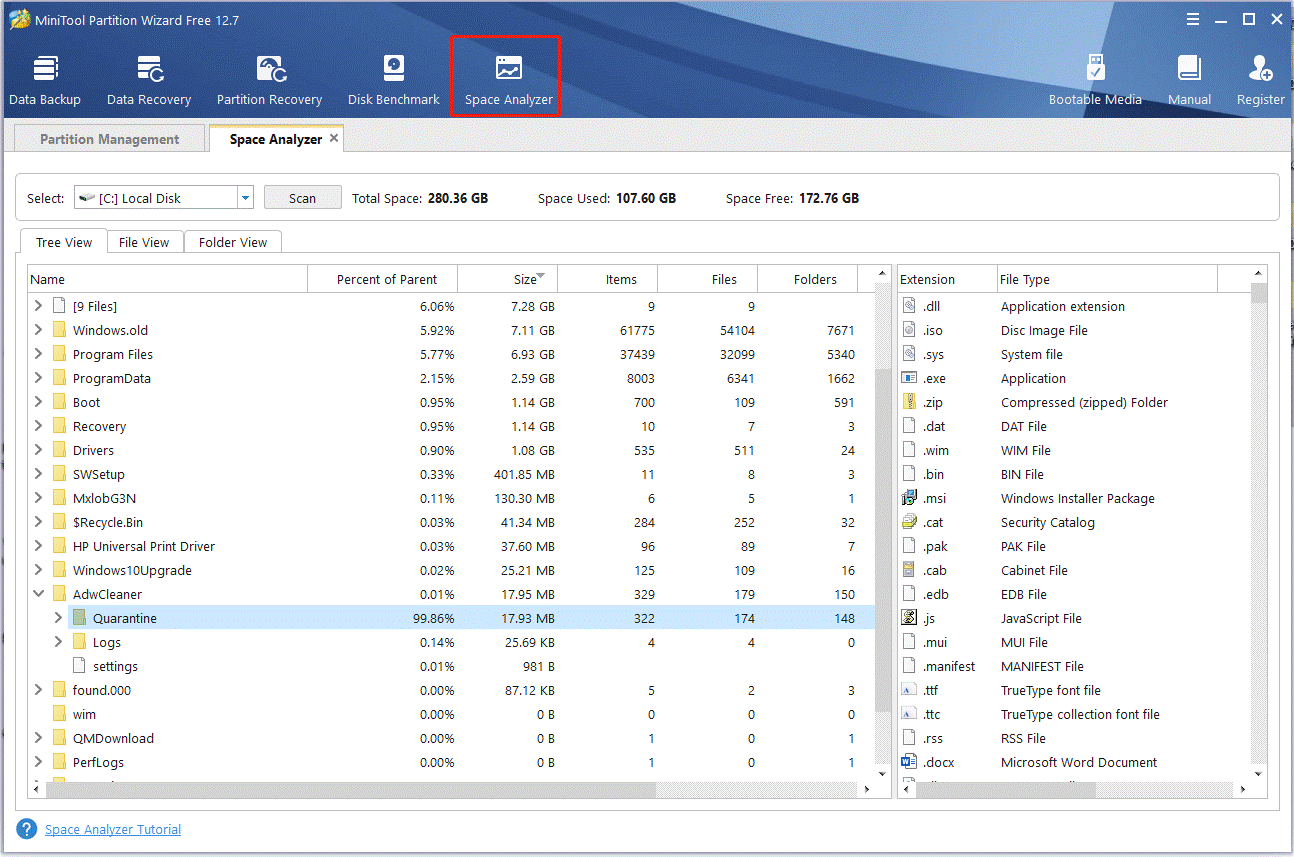Click the MiniTool app logo in title bar
Screen dimensions: 1294x857
tap(19, 20)
